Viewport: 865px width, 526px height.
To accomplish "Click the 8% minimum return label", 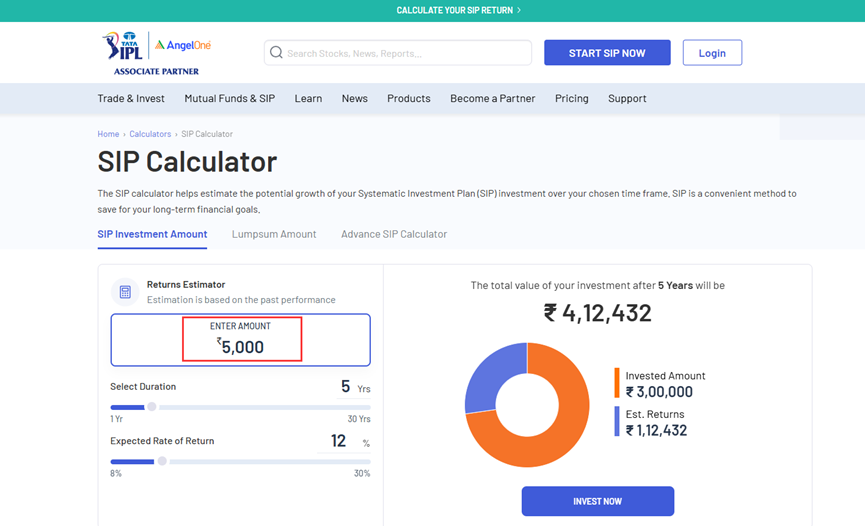I will tap(116, 473).
